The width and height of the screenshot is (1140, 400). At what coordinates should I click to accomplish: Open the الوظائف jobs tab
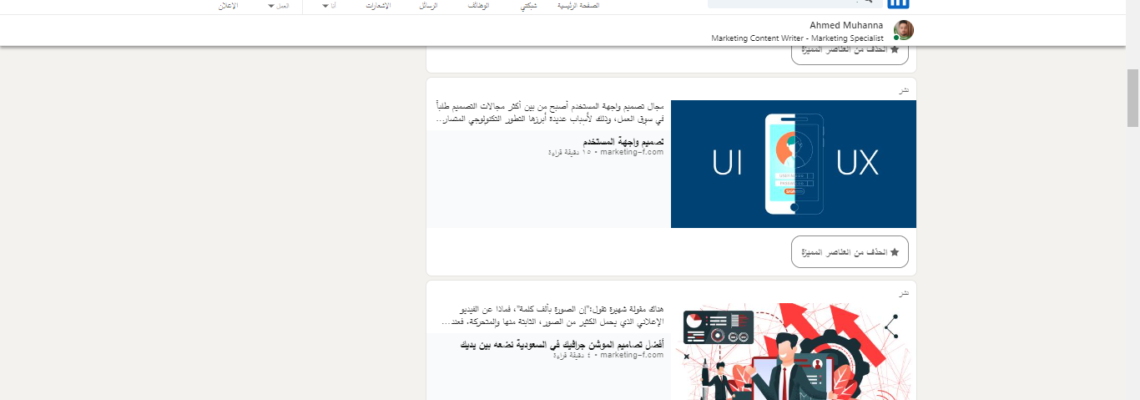point(477,6)
